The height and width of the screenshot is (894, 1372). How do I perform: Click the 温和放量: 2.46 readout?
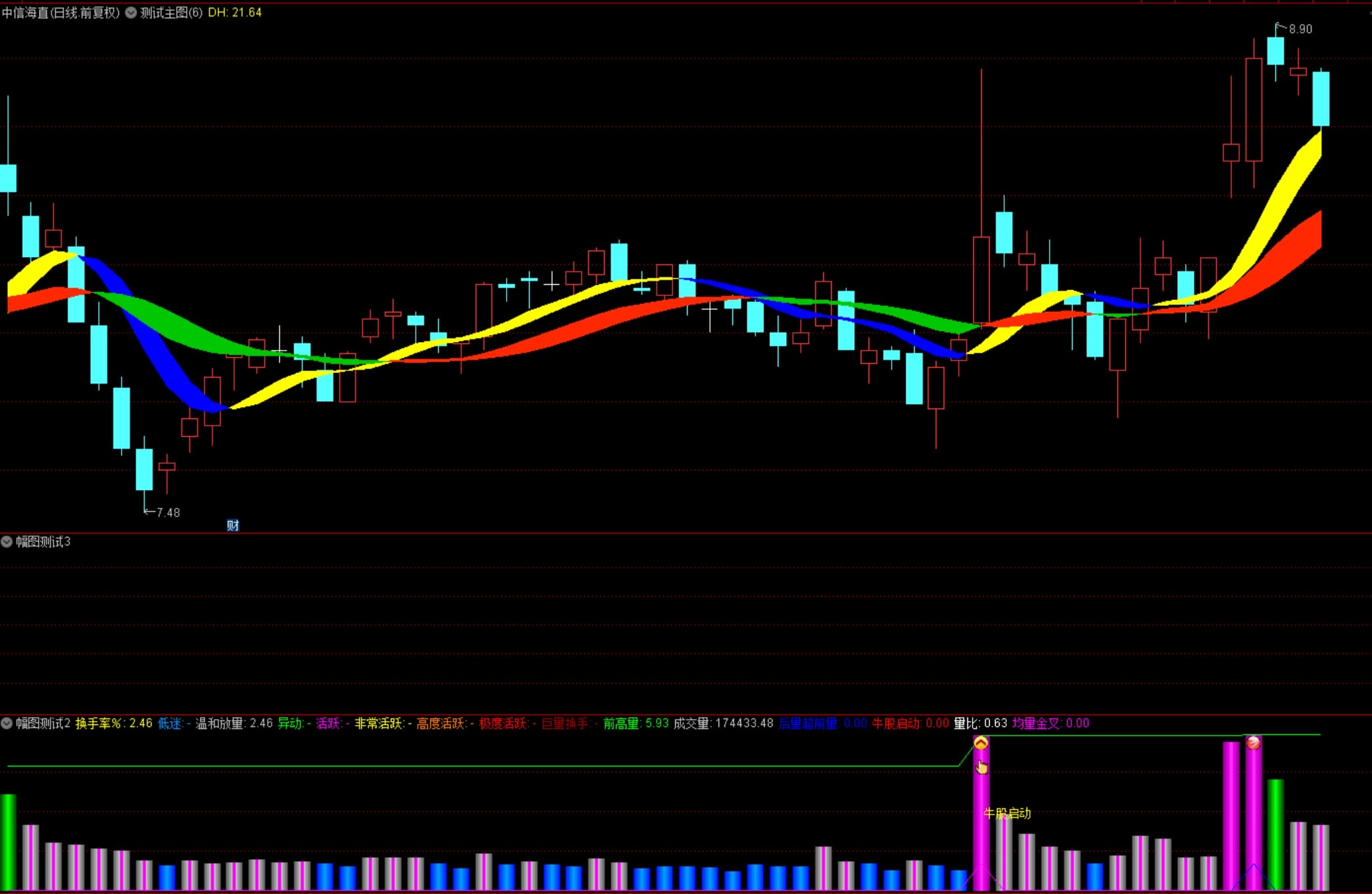pyautogui.click(x=234, y=723)
